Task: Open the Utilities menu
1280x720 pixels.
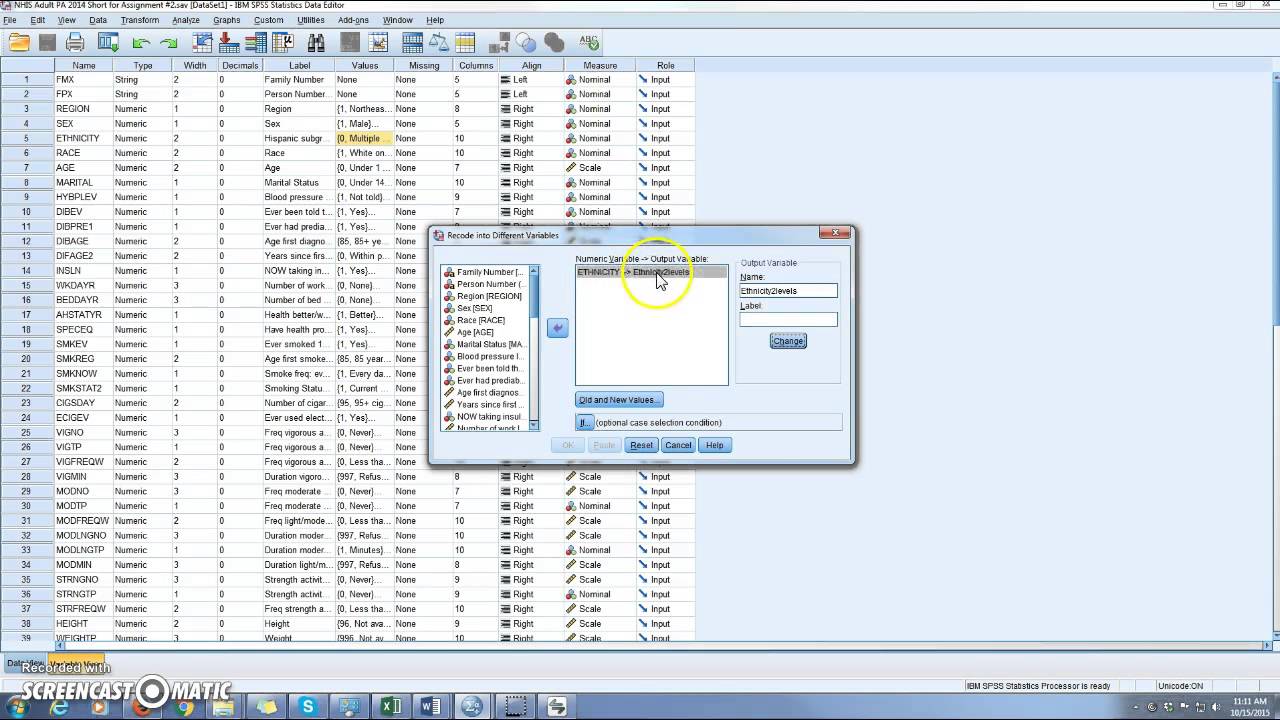Action: pos(310,20)
